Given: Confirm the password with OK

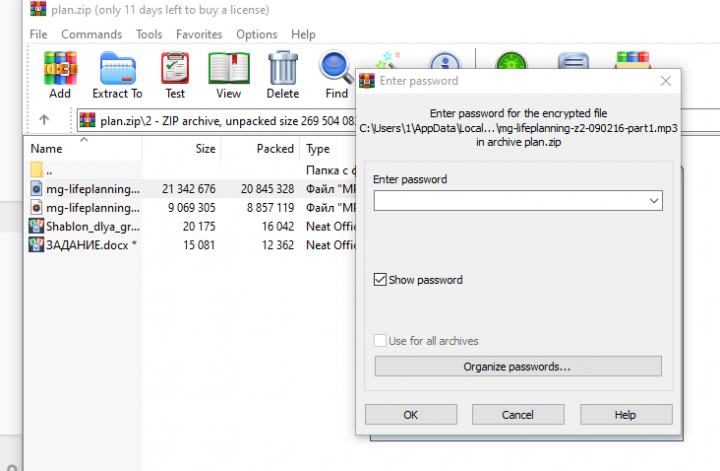Looking at the screenshot, I should pyautogui.click(x=410, y=414).
